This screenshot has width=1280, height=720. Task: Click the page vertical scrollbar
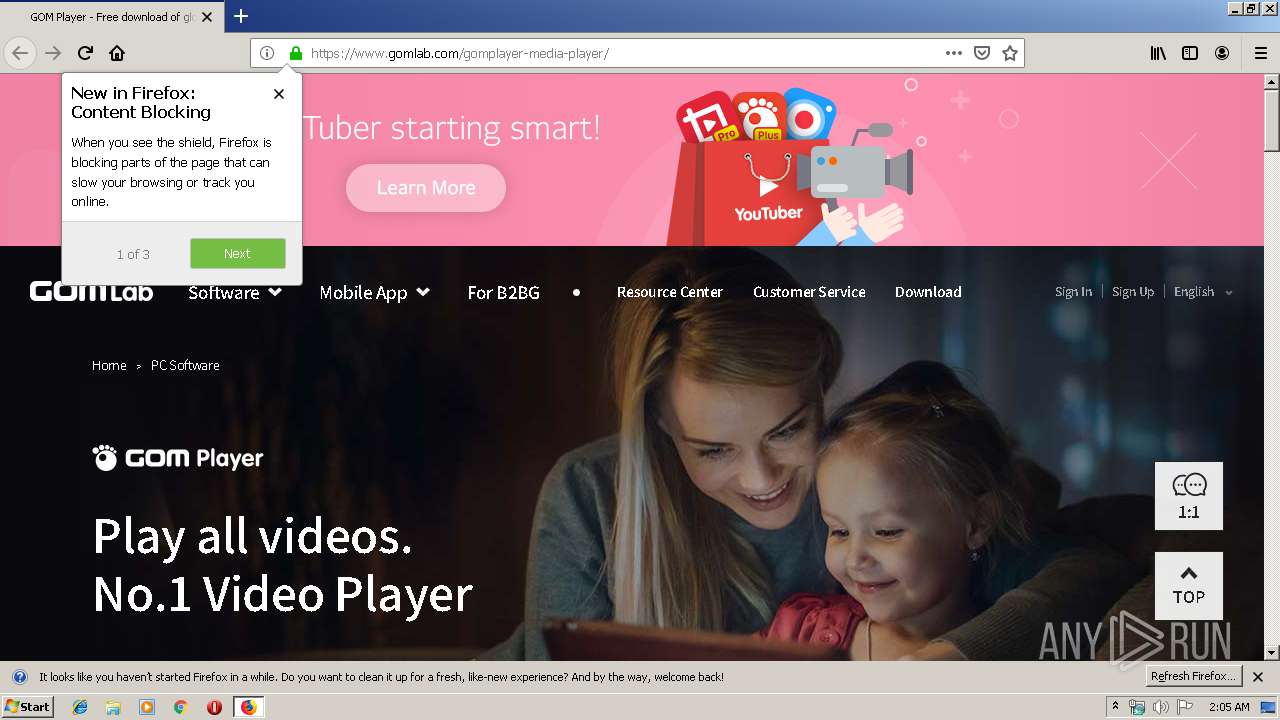click(x=1271, y=119)
